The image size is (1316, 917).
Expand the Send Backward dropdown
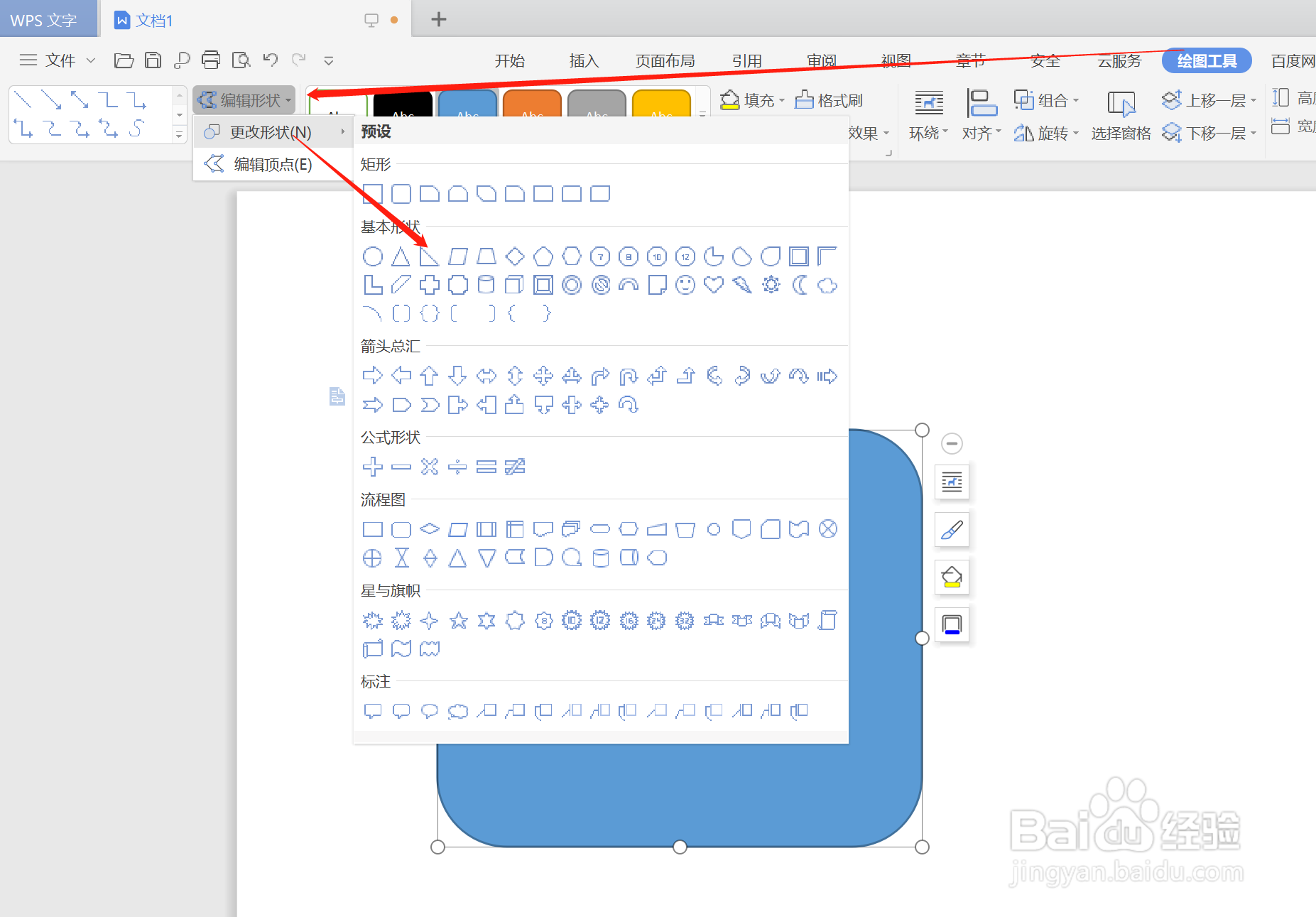[x=1254, y=133]
